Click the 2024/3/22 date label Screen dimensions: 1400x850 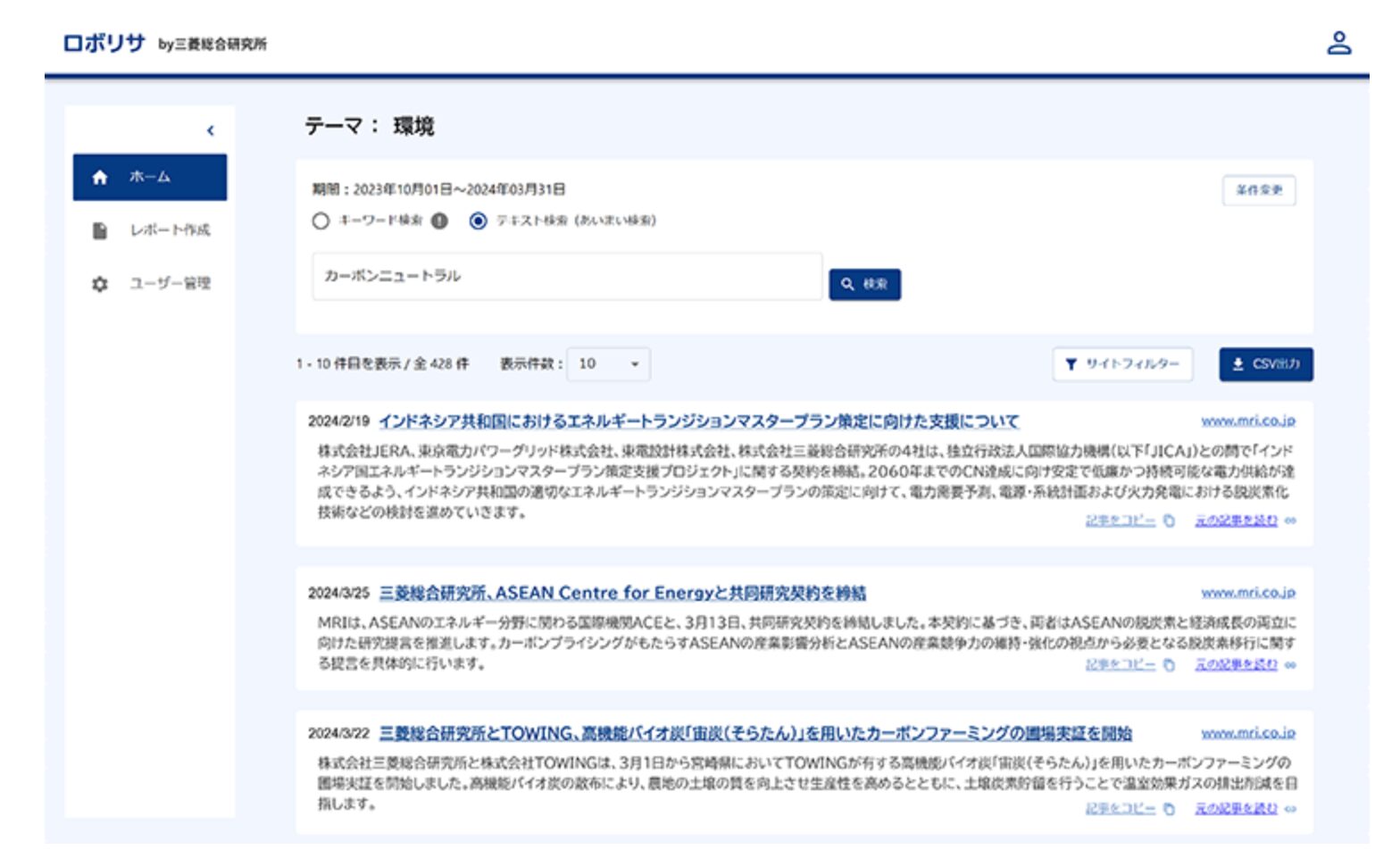click(x=338, y=733)
